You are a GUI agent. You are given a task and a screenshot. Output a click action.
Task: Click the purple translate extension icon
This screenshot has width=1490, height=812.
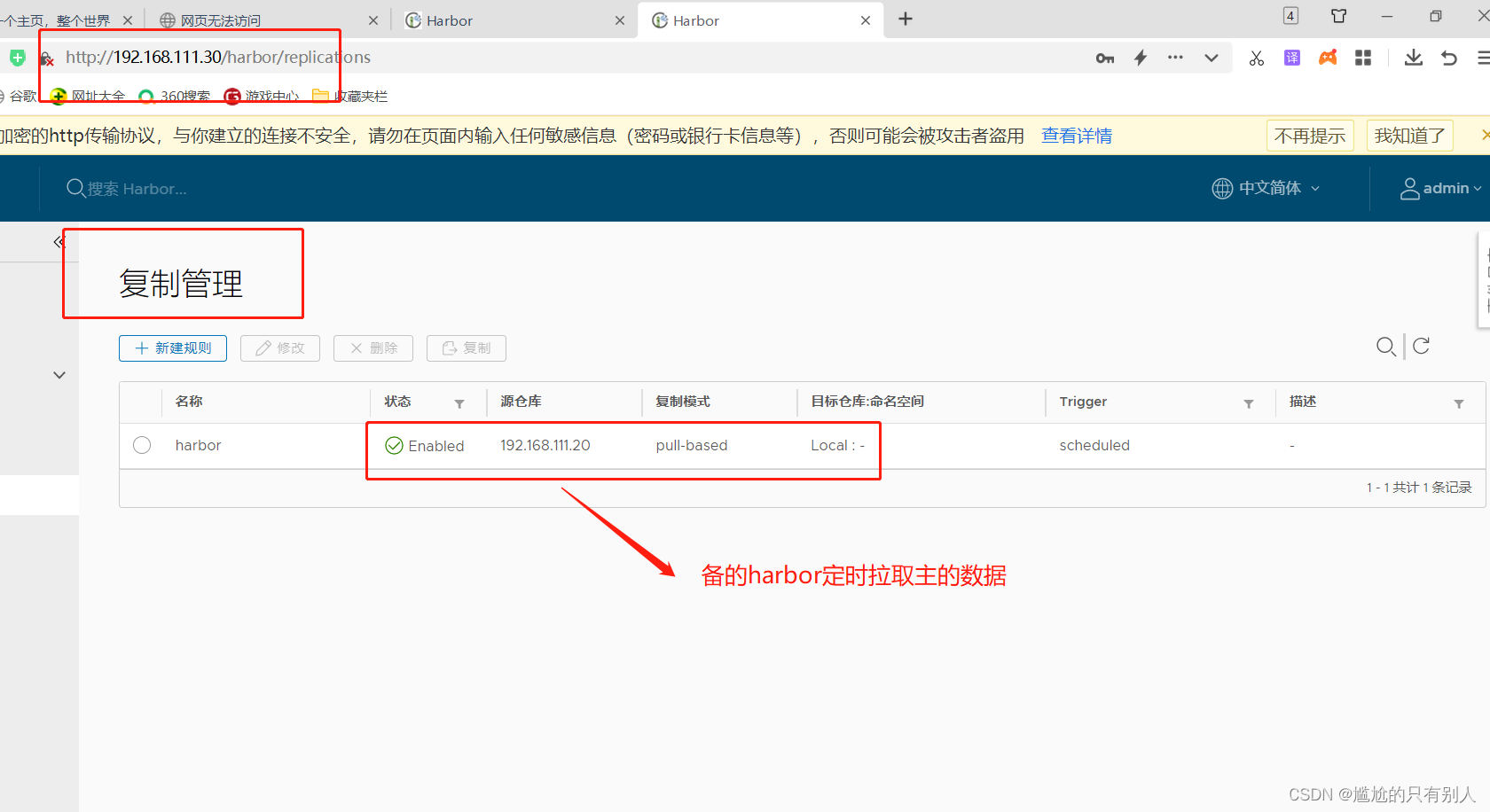click(x=1292, y=58)
